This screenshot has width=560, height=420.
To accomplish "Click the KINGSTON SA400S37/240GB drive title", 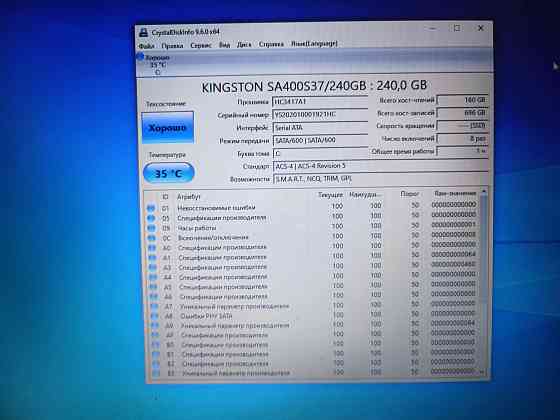I will click(x=314, y=86).
